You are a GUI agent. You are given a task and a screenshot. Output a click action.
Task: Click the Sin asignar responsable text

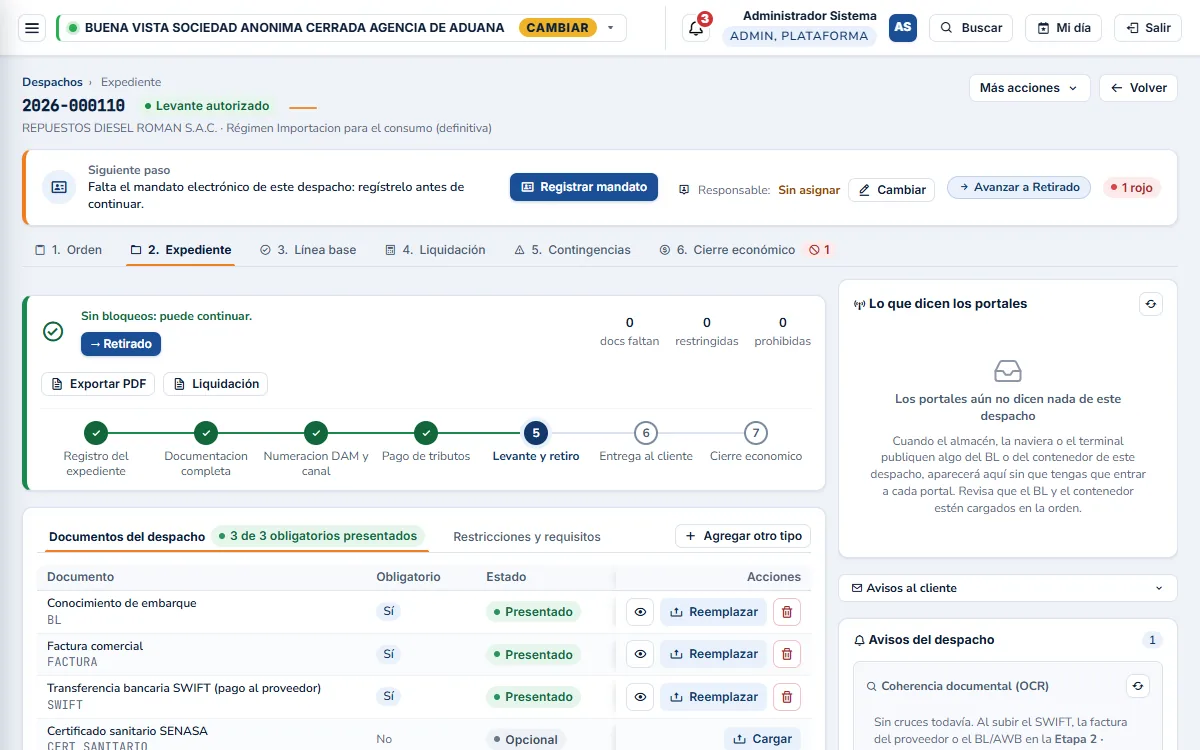809,190
